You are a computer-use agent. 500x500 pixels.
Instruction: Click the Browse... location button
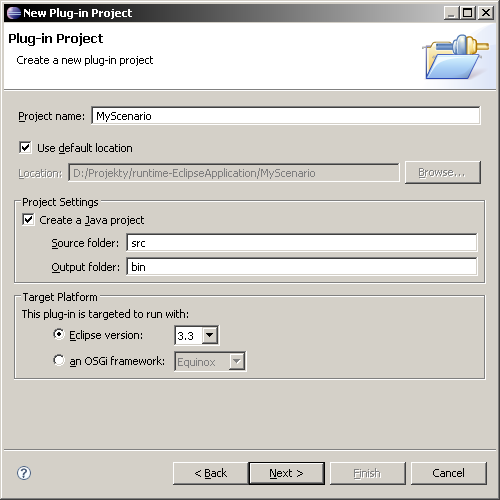[443, 172]
